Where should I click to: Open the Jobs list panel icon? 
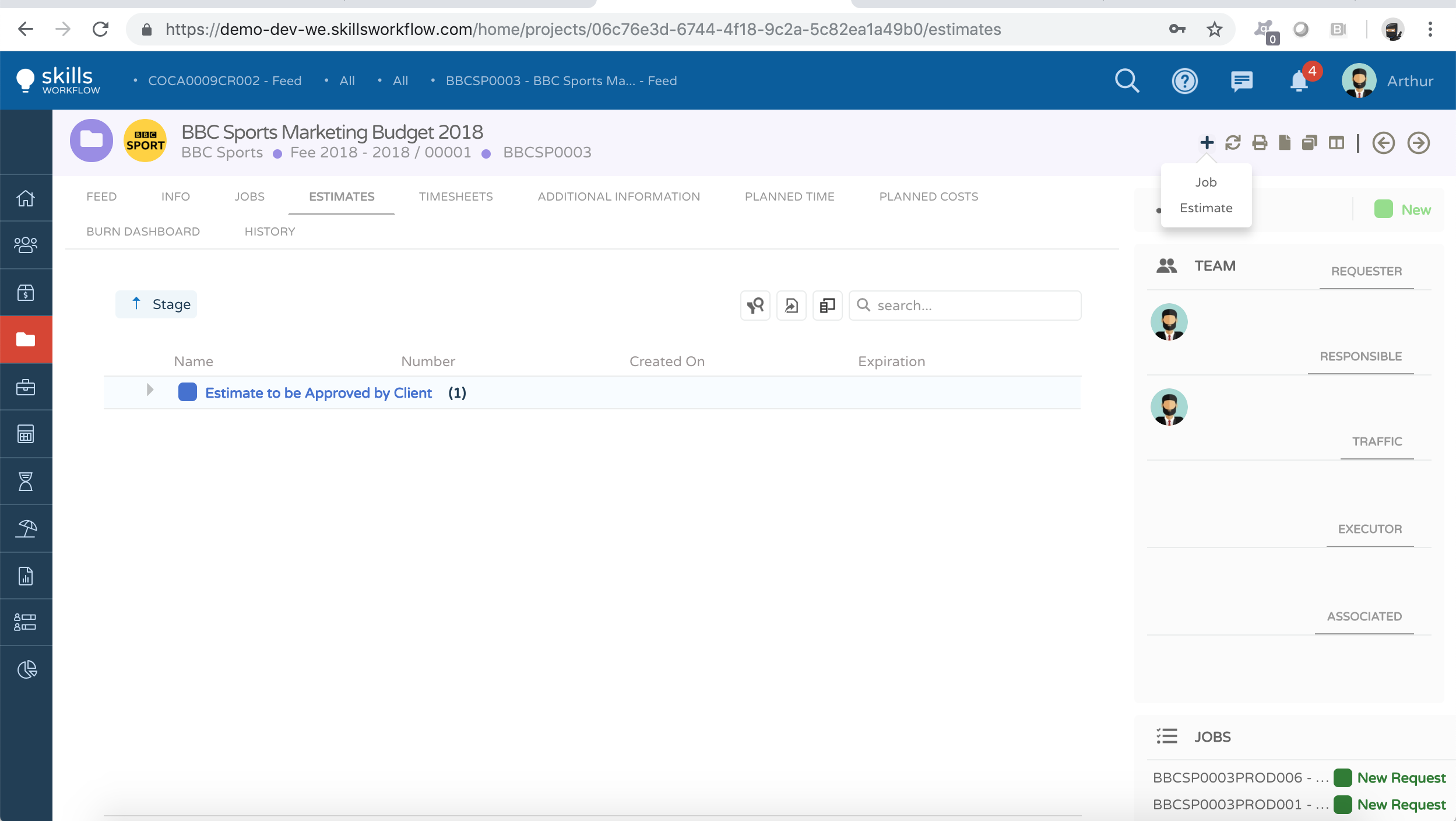pyautogui.click(x=1167, y=736)
